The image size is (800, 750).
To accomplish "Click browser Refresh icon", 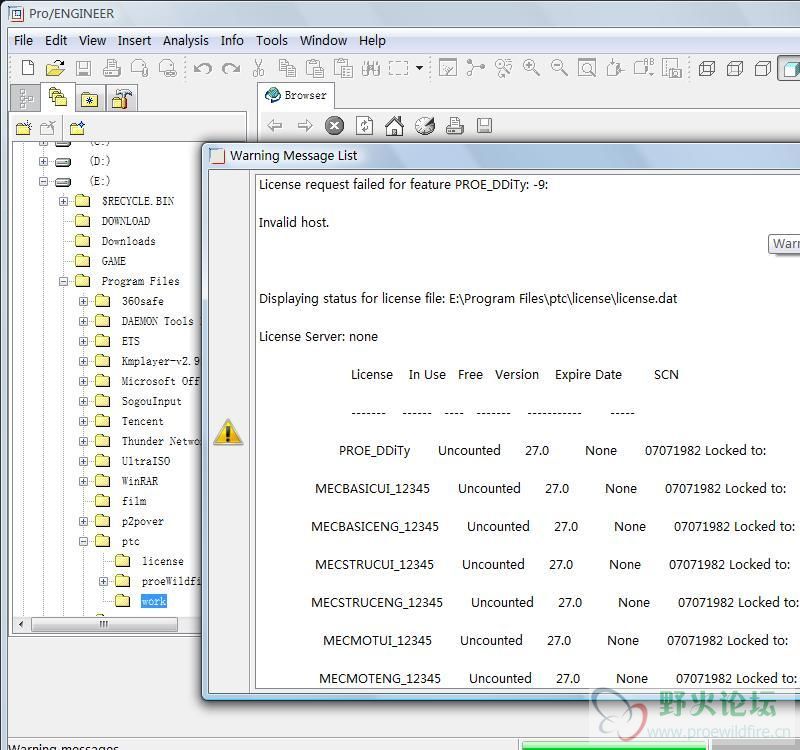I will point(364,126).
